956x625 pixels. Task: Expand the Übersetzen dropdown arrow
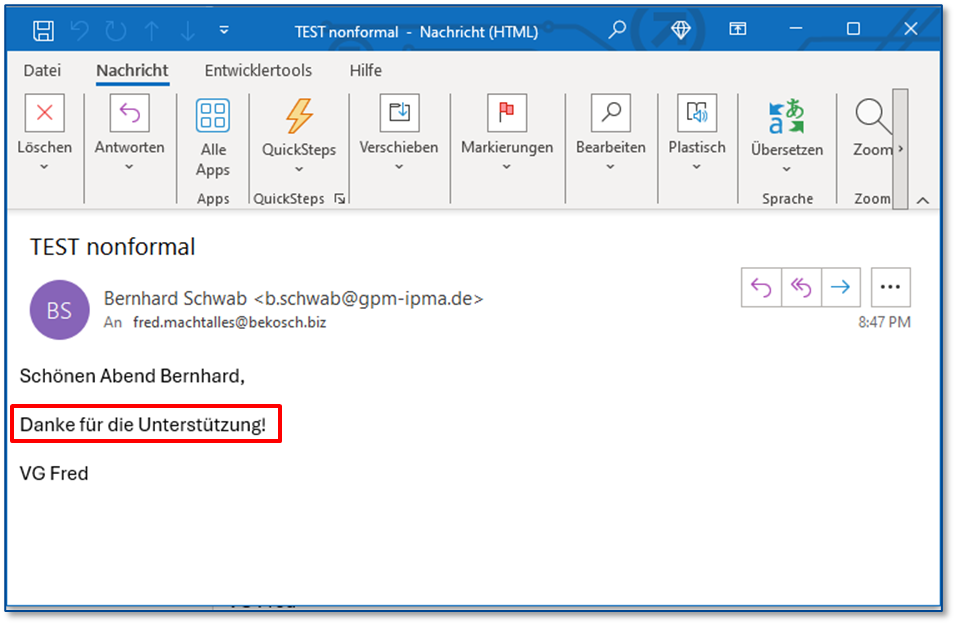(787, 170)
